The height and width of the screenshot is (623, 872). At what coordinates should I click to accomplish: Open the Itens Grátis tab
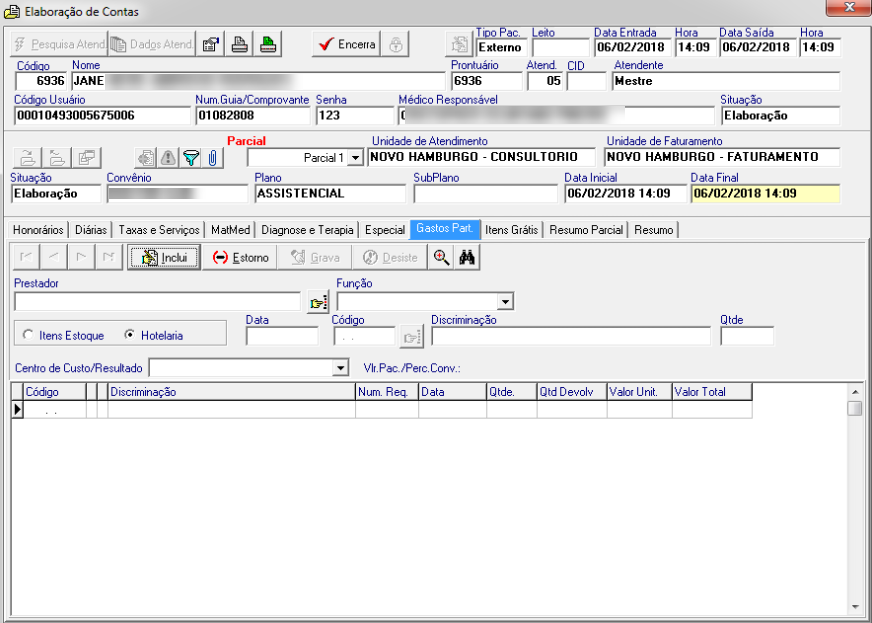coord(512,230)
